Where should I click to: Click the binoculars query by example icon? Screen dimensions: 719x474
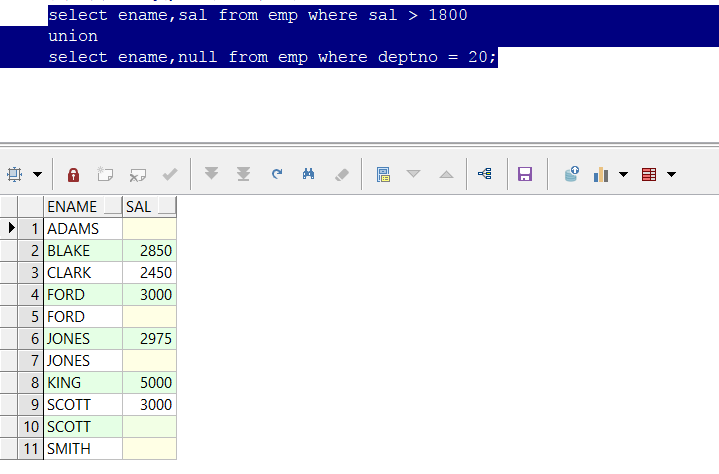309,173
